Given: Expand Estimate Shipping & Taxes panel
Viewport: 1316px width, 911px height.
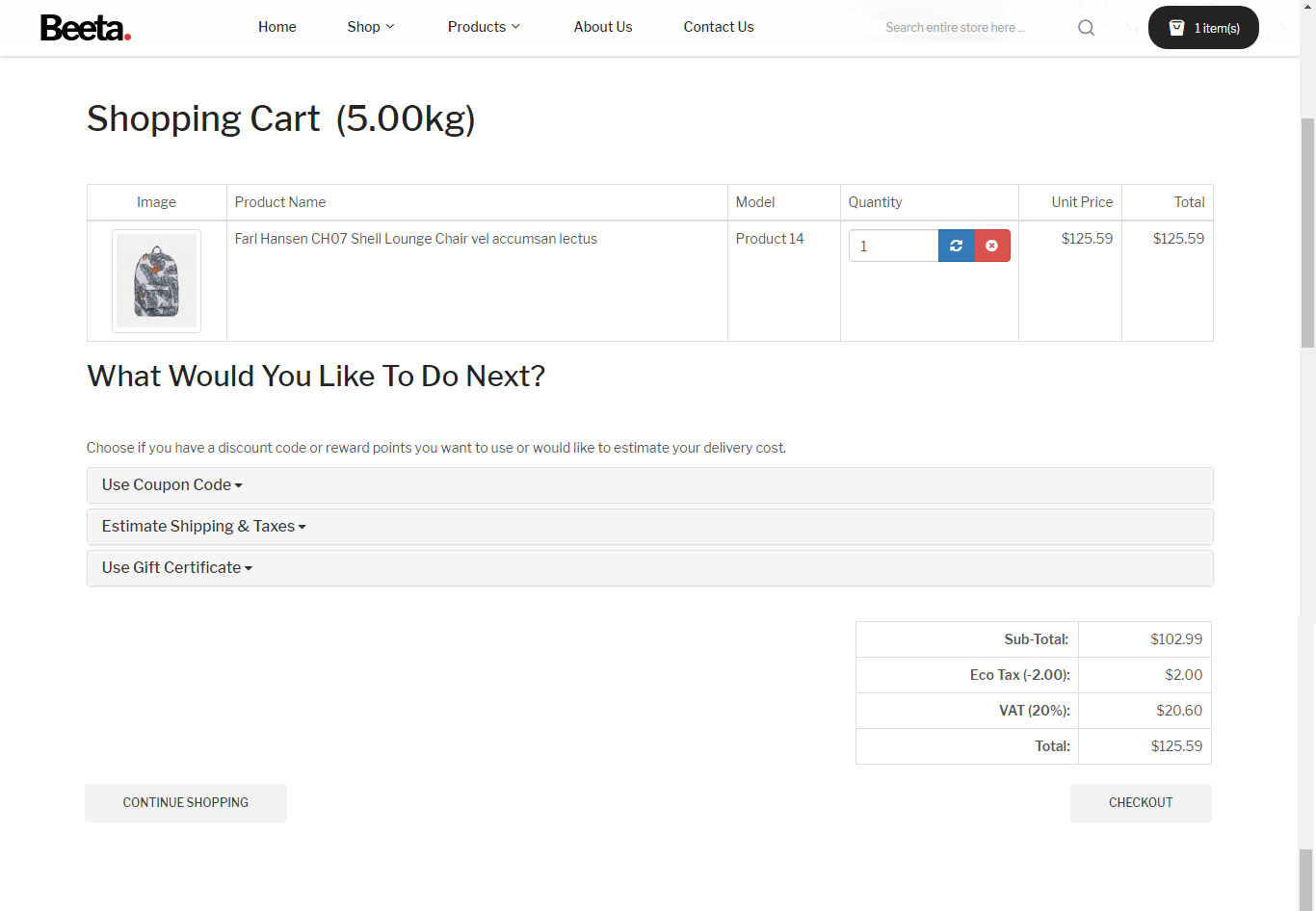Looking at the screenshot, I should coord(203,527).
